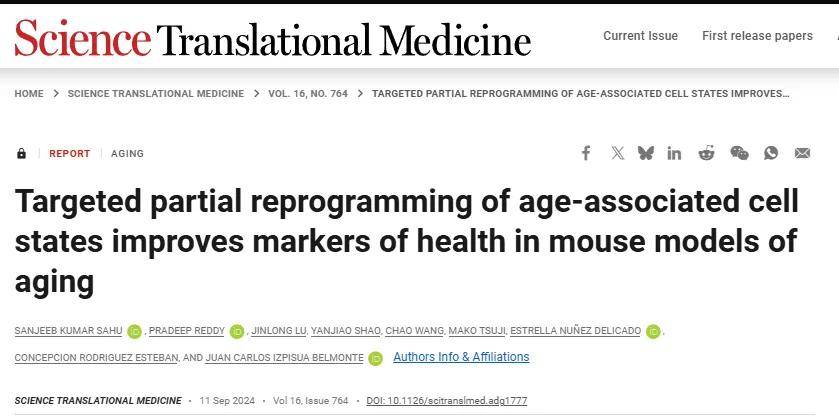Go to HOME breadcrumb

pos(29,94)
